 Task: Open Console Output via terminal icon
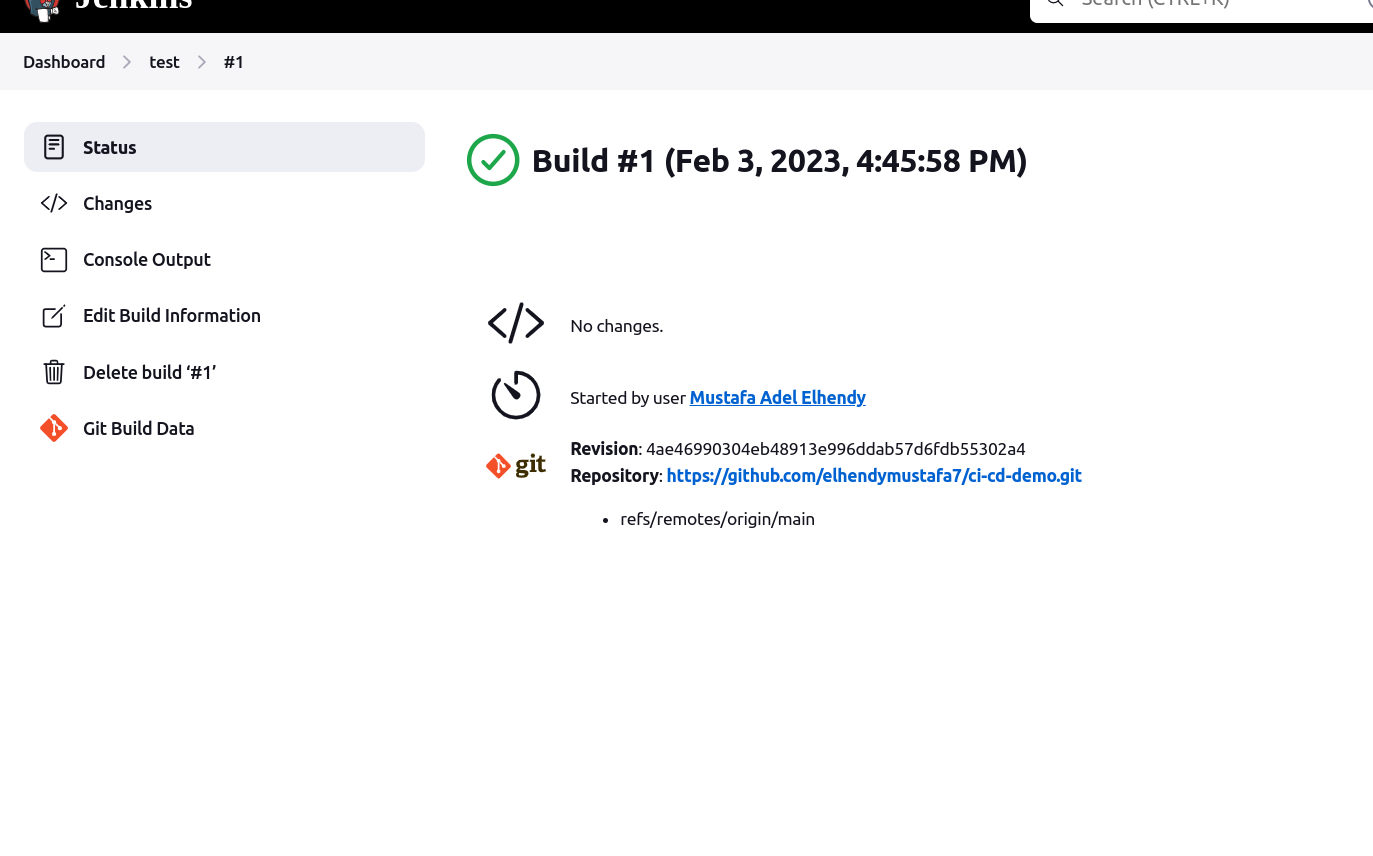pos(53,259)
